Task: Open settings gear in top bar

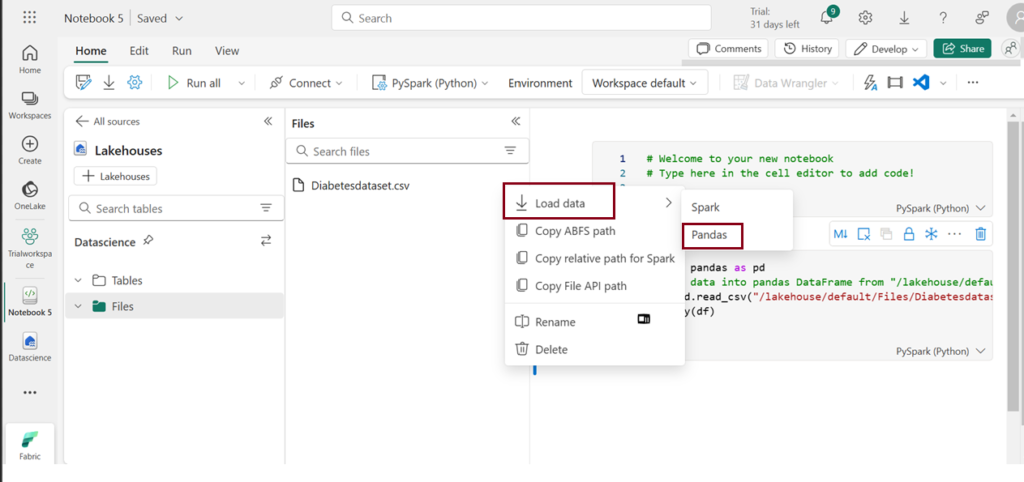Action: coord(865,18)
